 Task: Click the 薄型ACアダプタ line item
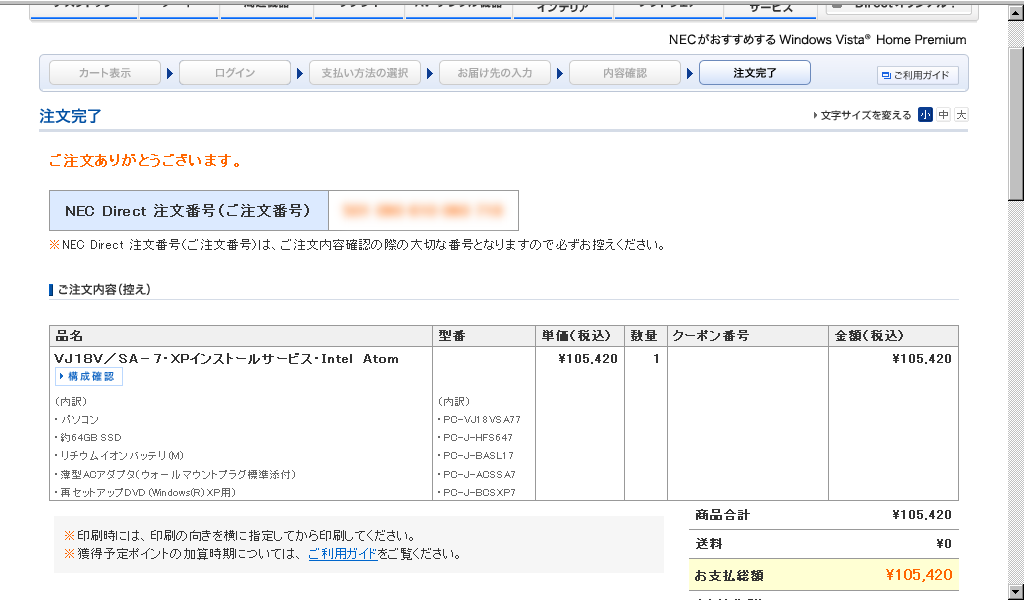point(175,474)
